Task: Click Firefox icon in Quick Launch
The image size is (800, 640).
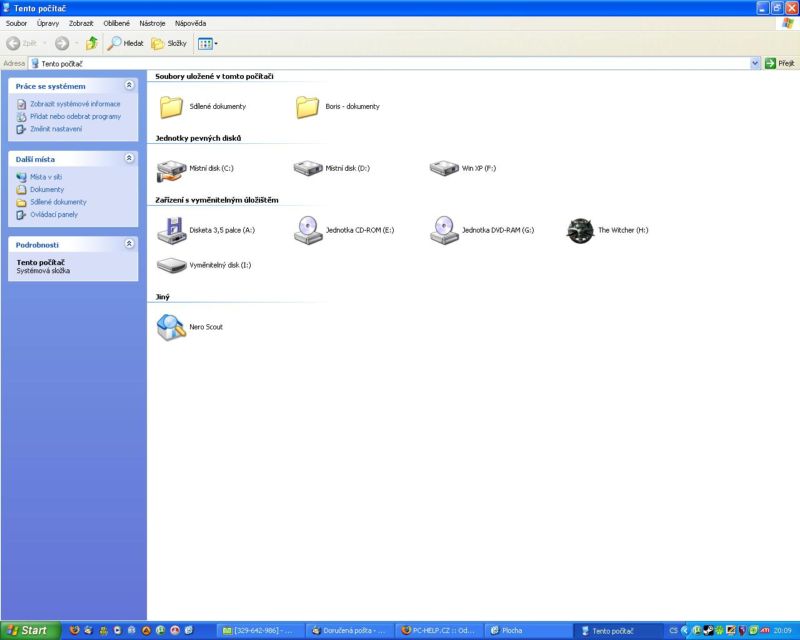Action: (x=74, y=631)
